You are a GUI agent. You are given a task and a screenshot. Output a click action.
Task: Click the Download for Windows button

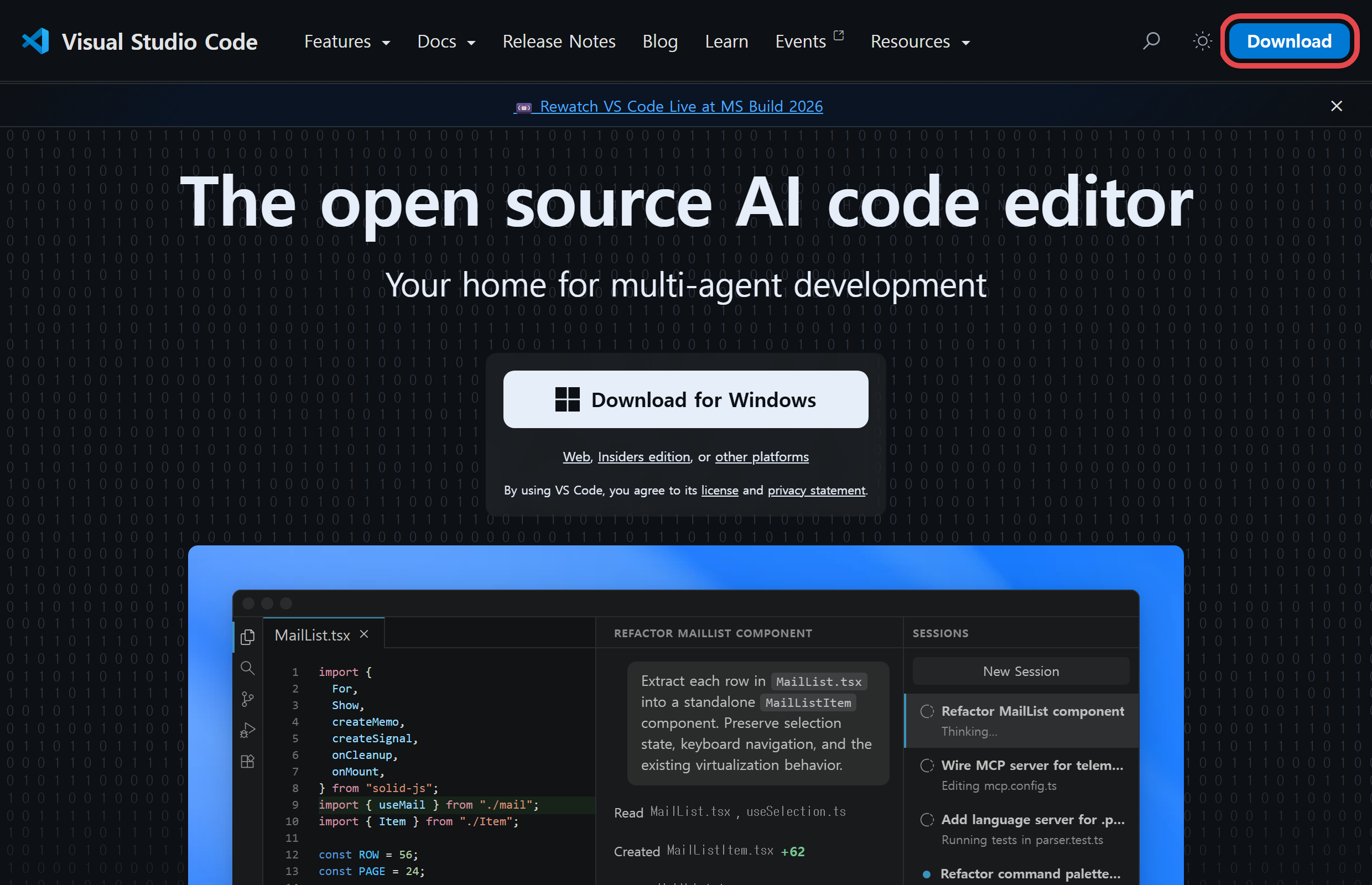click(685, 399)
